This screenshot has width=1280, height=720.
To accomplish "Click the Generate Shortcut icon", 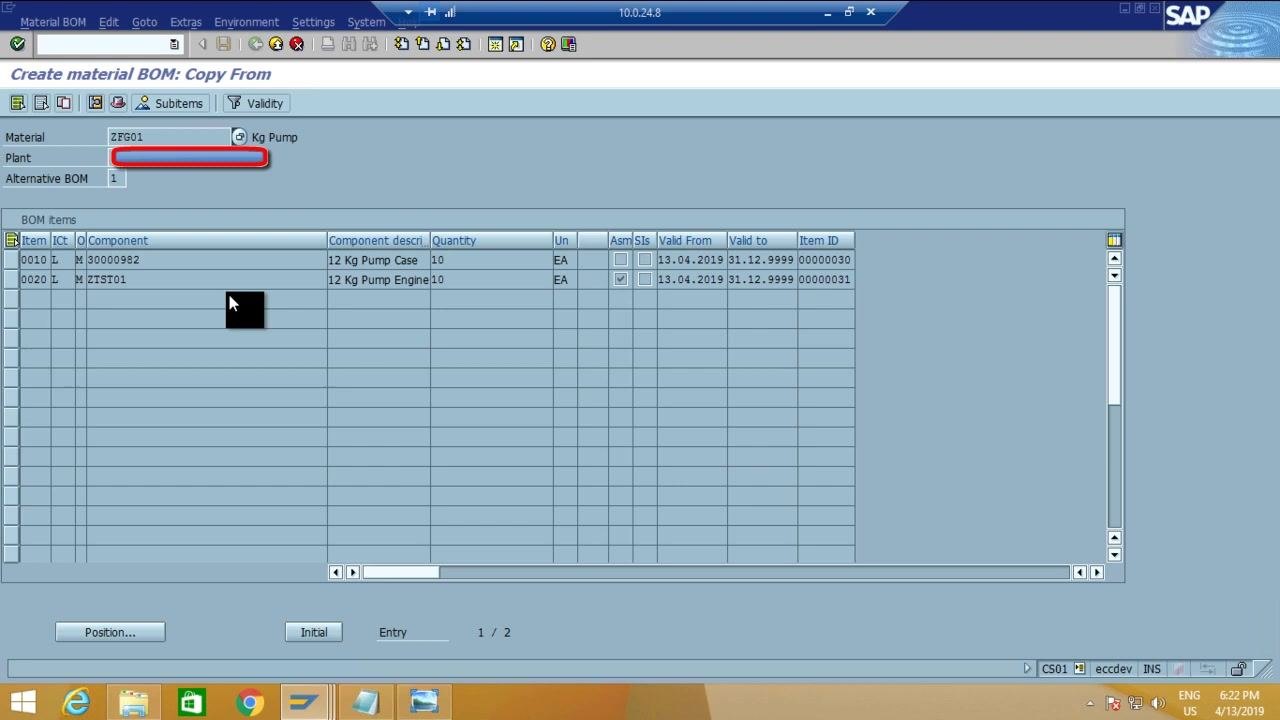I will (516, 44).
